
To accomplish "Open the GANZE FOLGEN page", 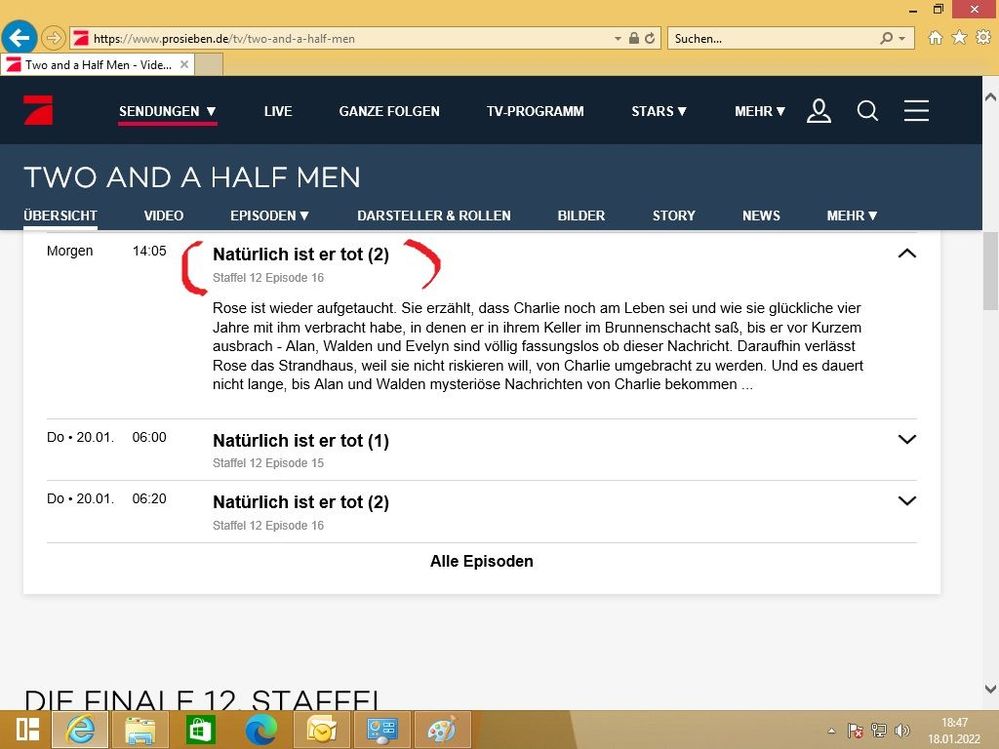I will coord(389,111).
